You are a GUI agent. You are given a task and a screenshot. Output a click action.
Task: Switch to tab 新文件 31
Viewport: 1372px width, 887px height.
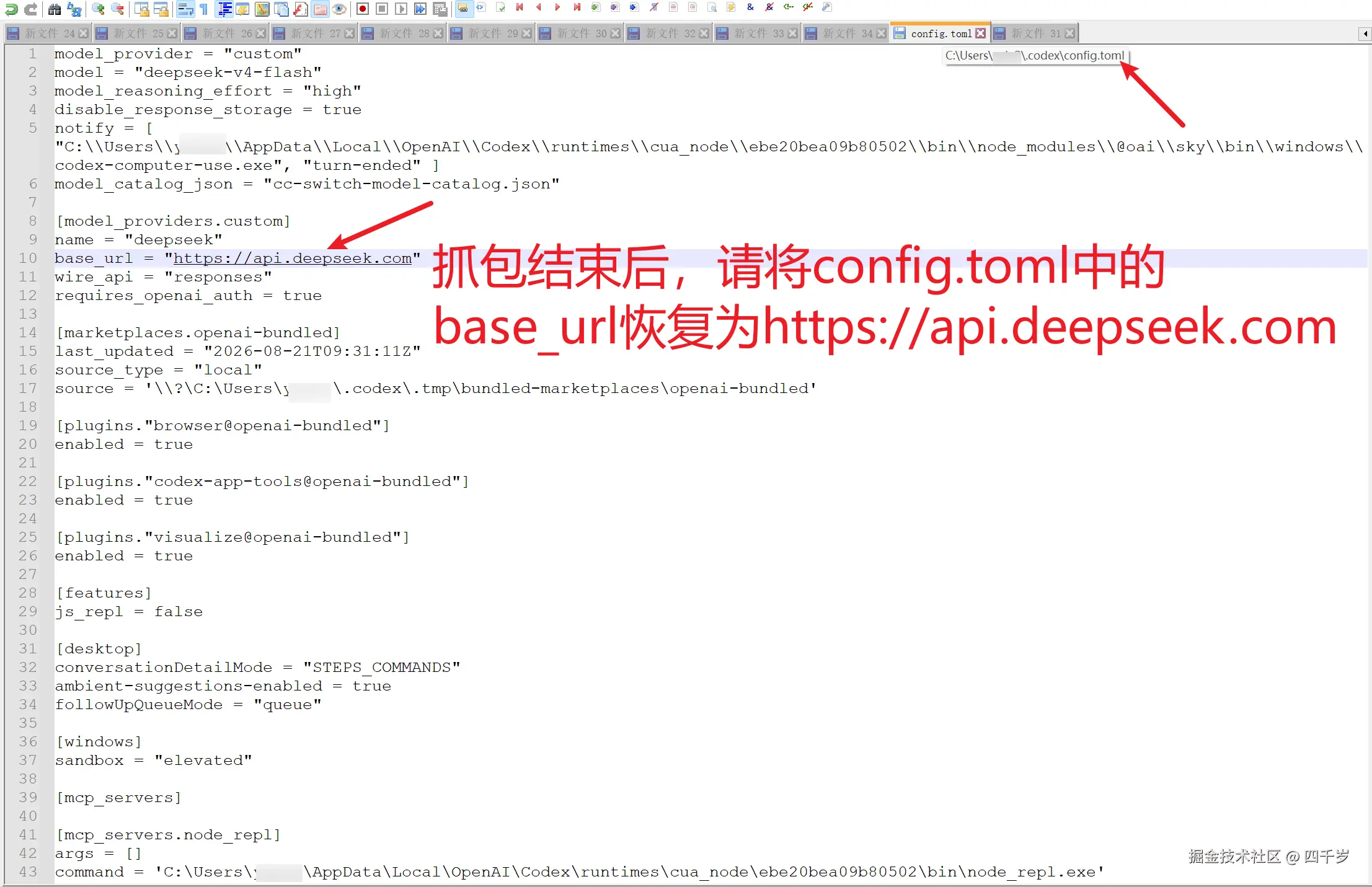click(x=1035, y=33)
